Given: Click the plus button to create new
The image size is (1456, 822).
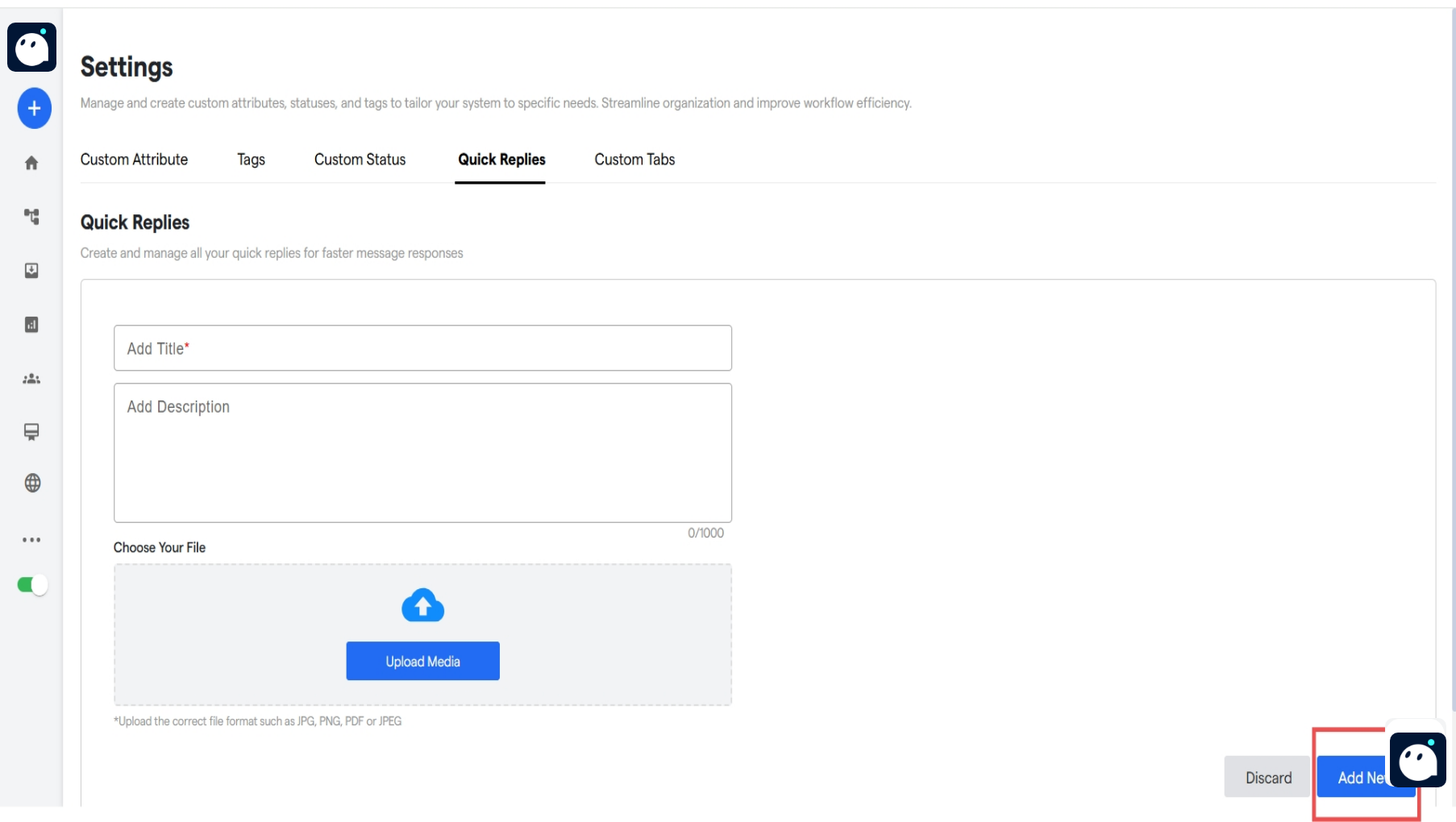Looking at the screenshot, I should [33, 108].
